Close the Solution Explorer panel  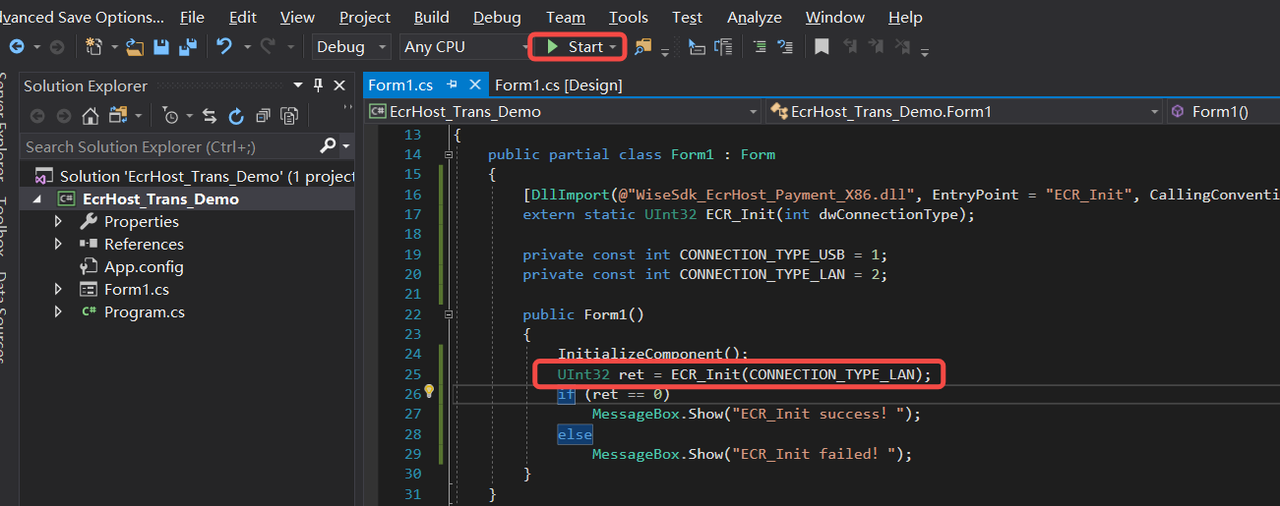click(x=340, y=86)
